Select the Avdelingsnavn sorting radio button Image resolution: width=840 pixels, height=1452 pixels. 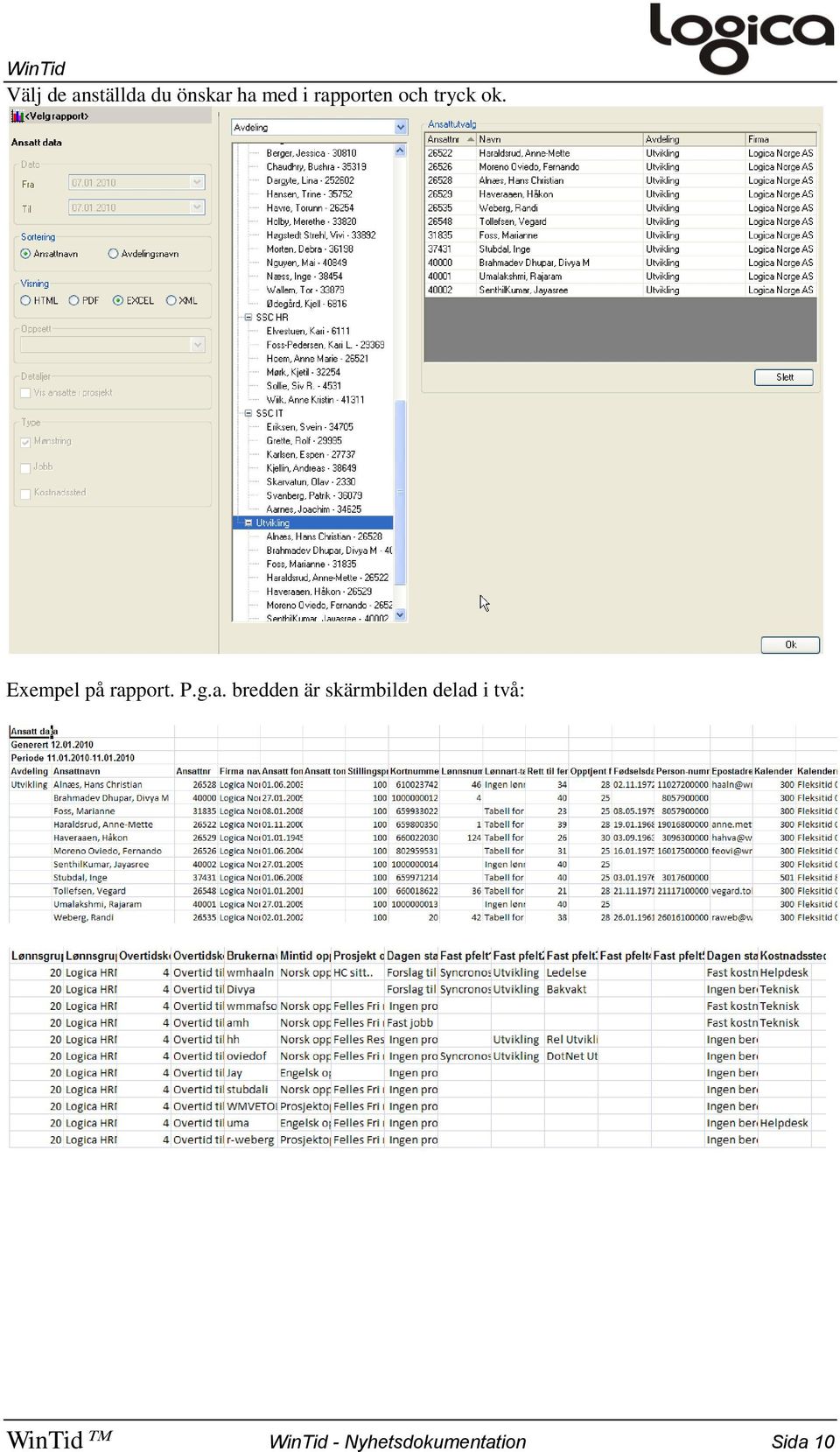tap(113, 254)
